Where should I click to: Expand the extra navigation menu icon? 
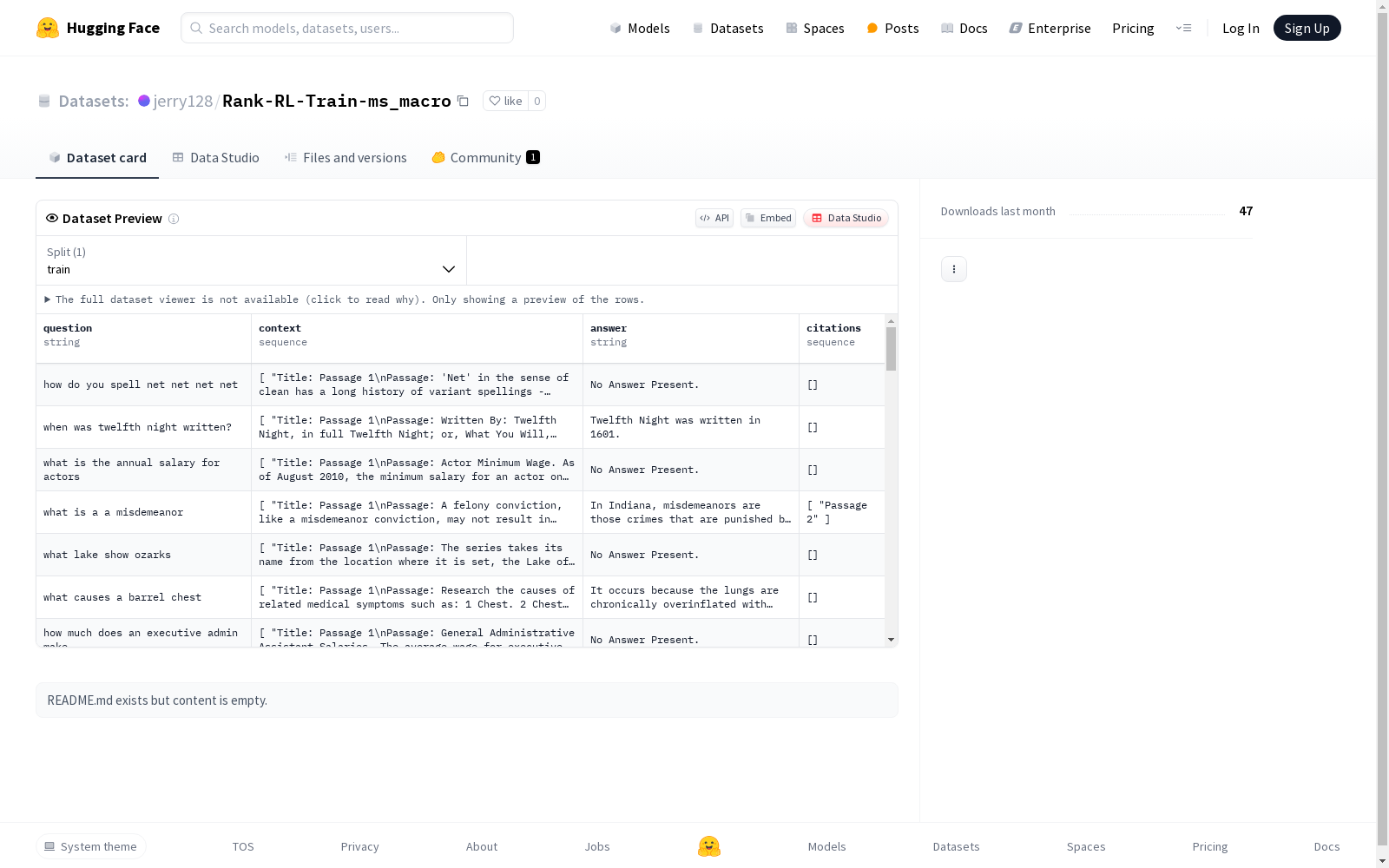1184,28
